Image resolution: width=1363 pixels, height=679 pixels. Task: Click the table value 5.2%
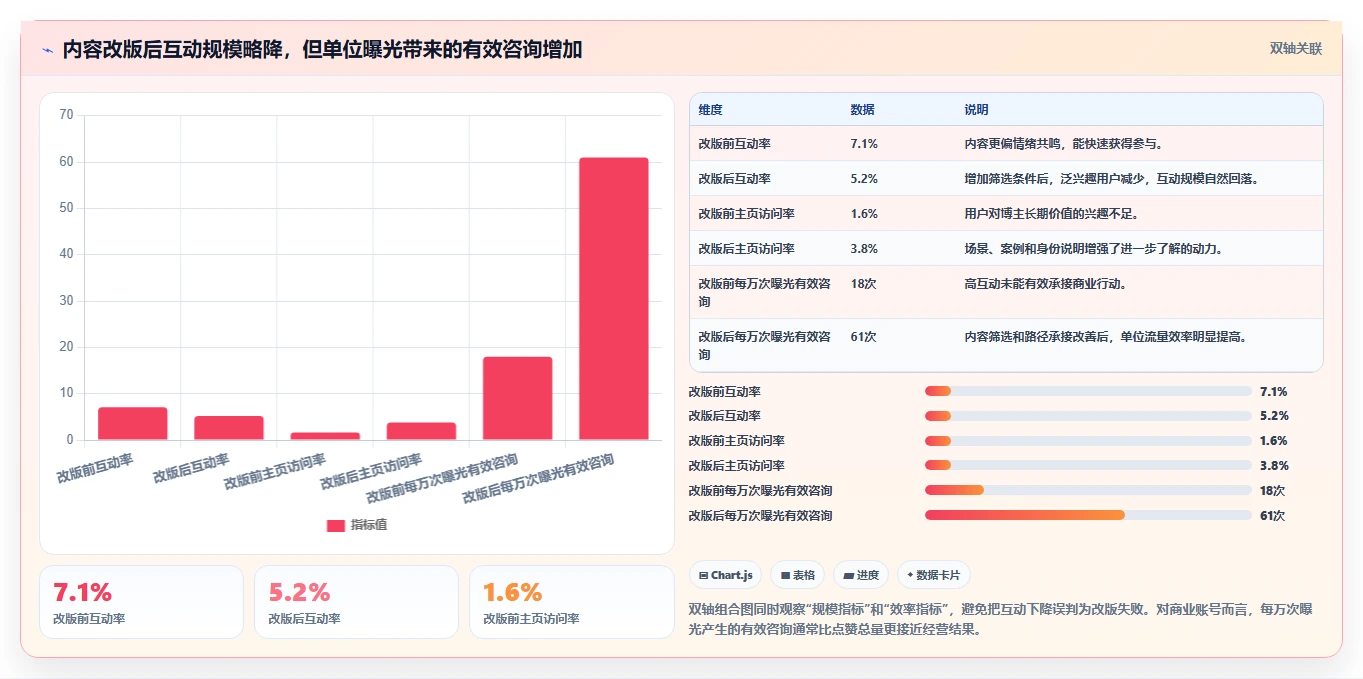[864, 179]
